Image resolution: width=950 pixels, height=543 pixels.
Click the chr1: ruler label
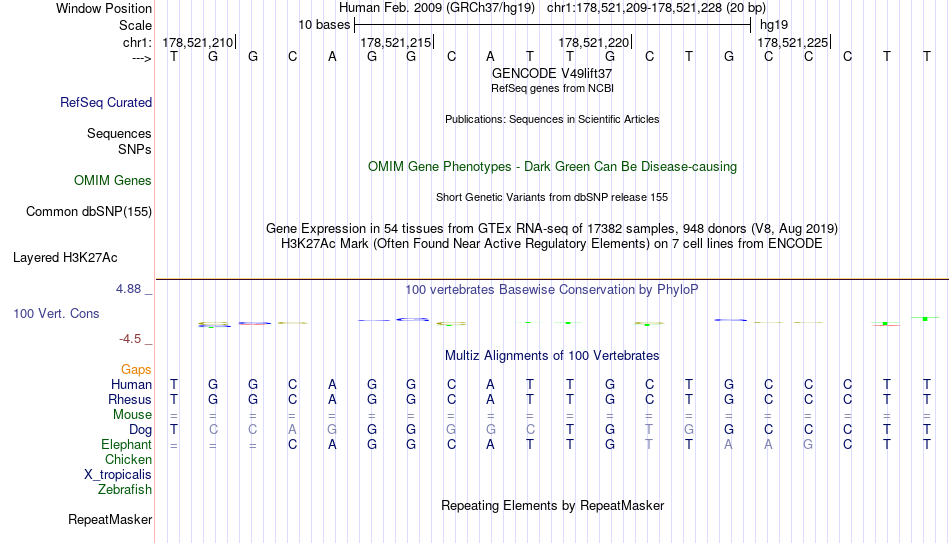pyautogui.click(x=138, y=42)
